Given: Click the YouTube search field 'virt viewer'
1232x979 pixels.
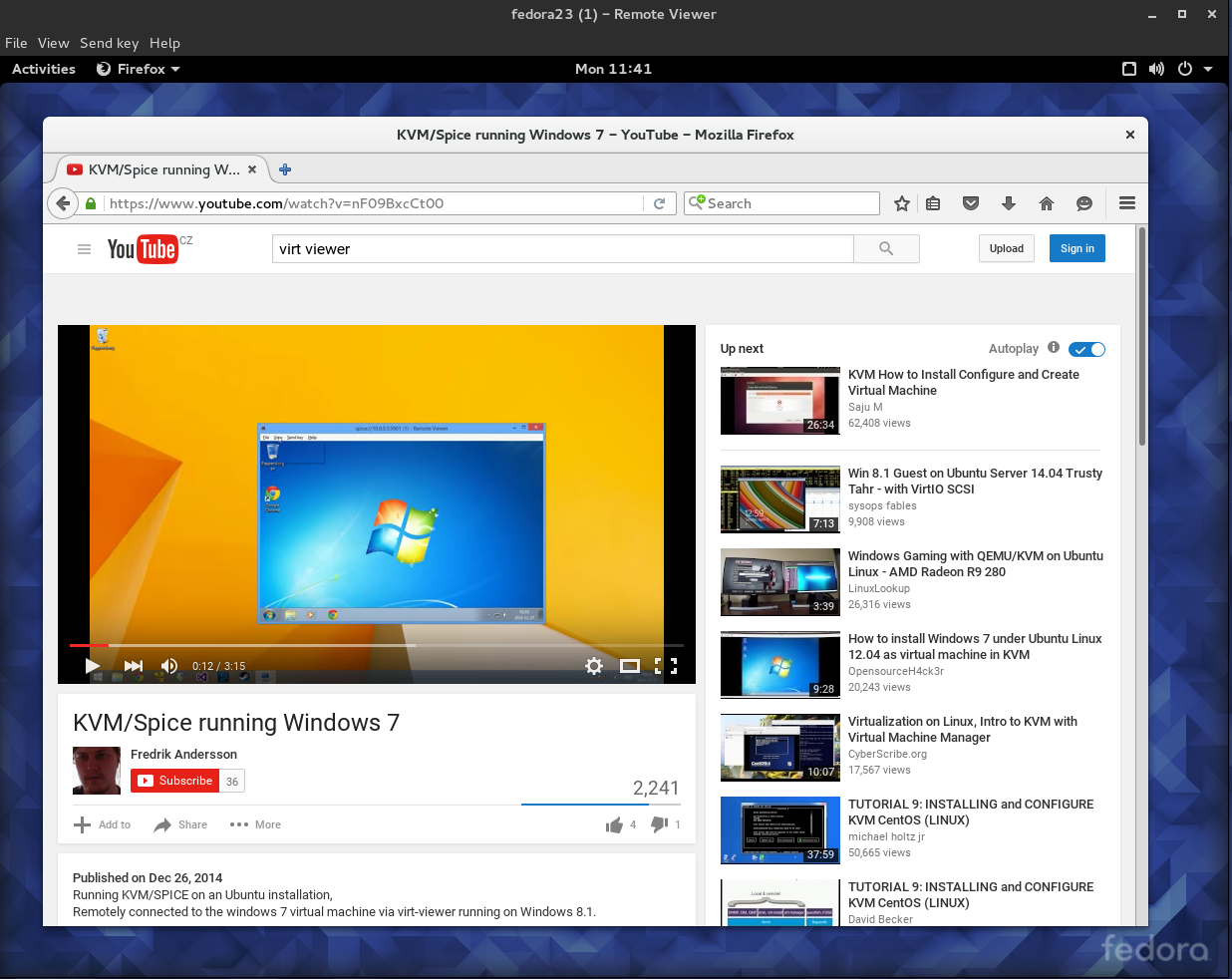Looking at the screenshot, I should click(563, 249).
